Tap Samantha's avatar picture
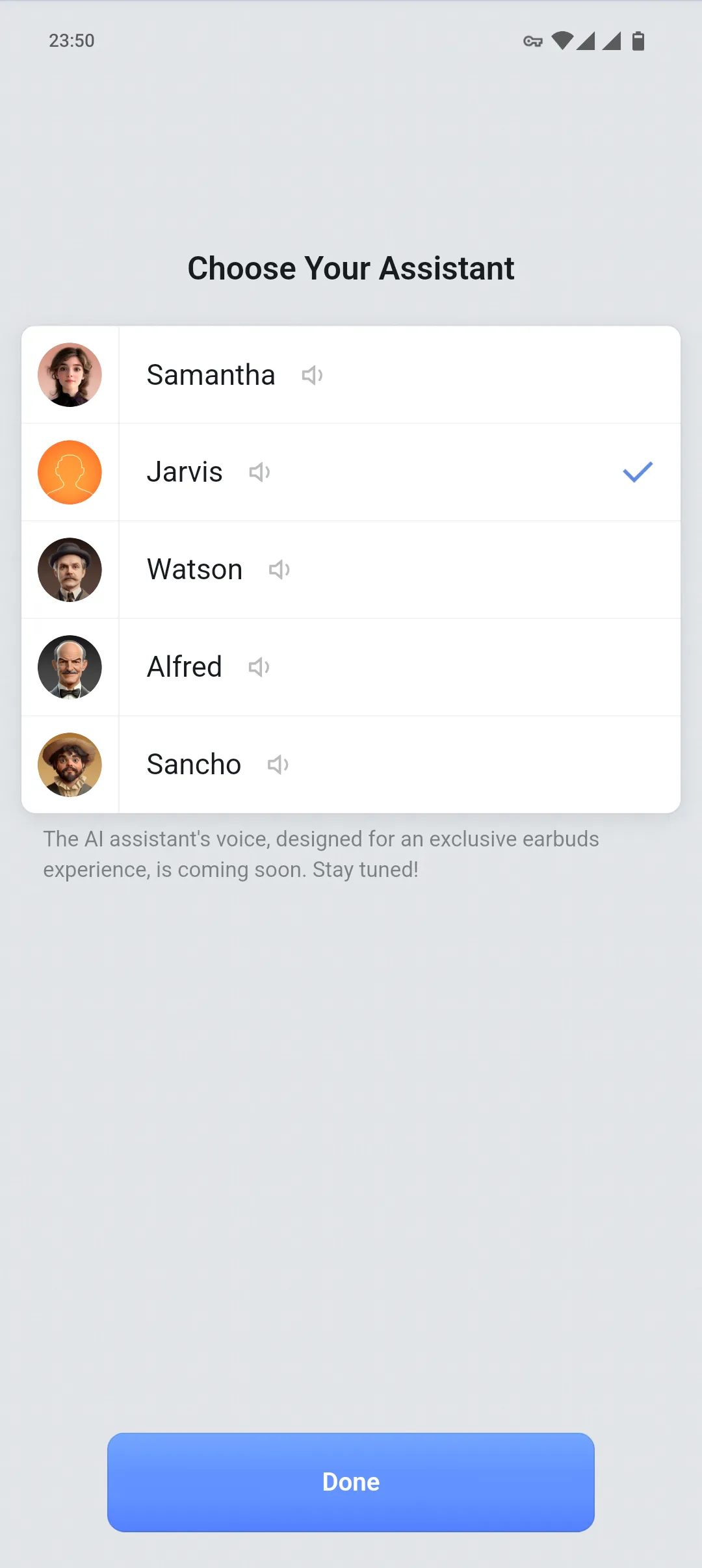 point(70,375)
